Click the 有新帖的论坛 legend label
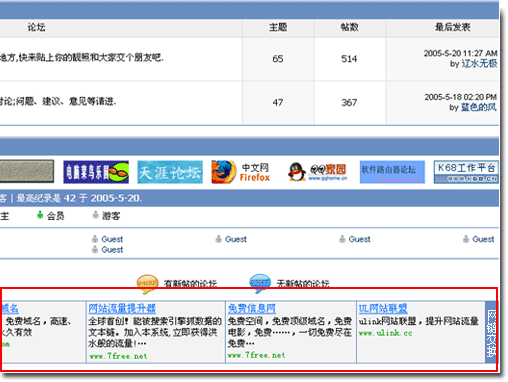The width and height of the screenshot is (508, 382). pos(190,284)
